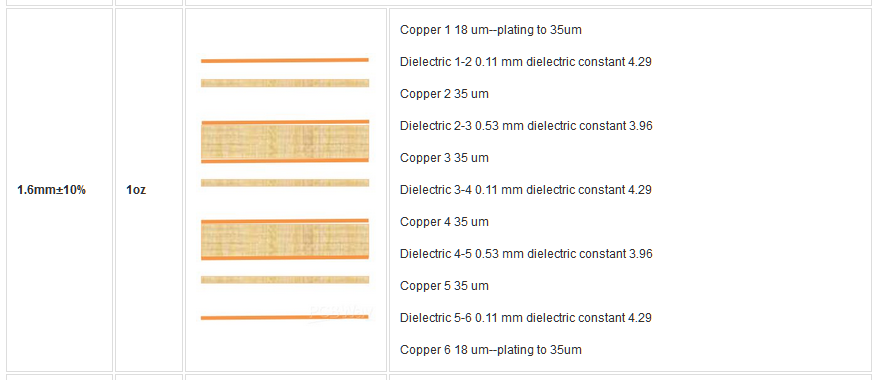Viewport: 880px width, 380px height.
Task: Click the Copper 5 35 um line
Action: point(444,286)
